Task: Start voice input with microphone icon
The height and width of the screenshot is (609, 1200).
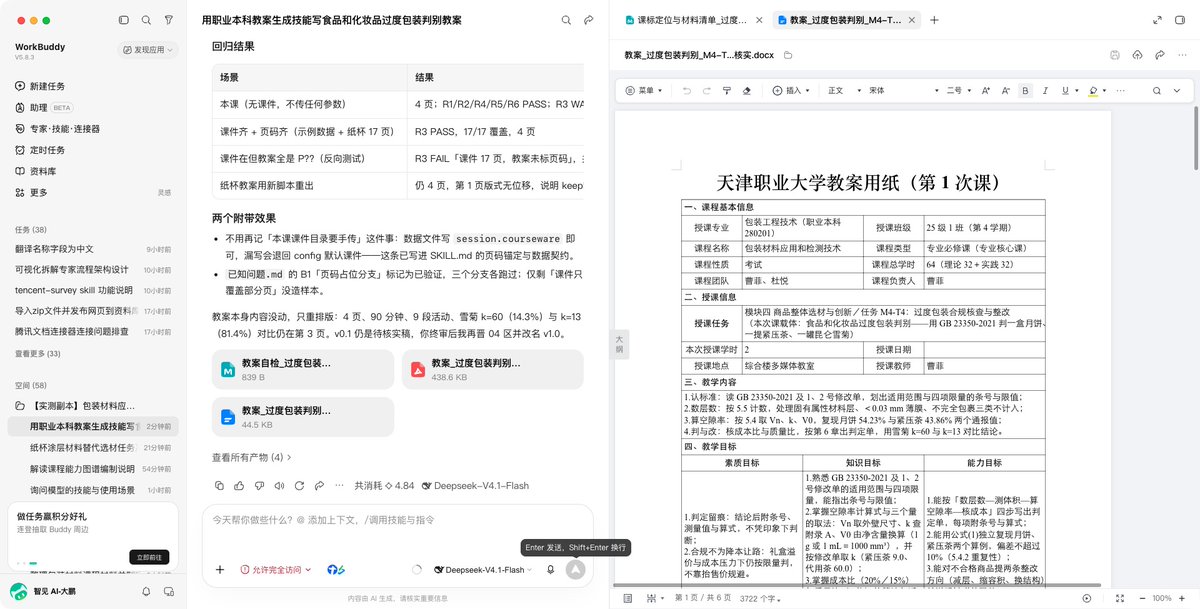Action: [550, 570]
